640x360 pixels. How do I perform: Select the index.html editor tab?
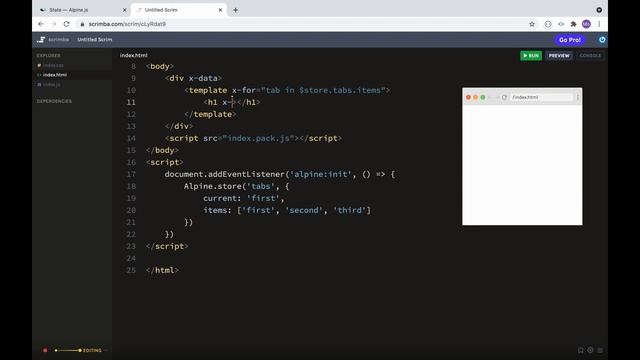(x=133, y=55)
